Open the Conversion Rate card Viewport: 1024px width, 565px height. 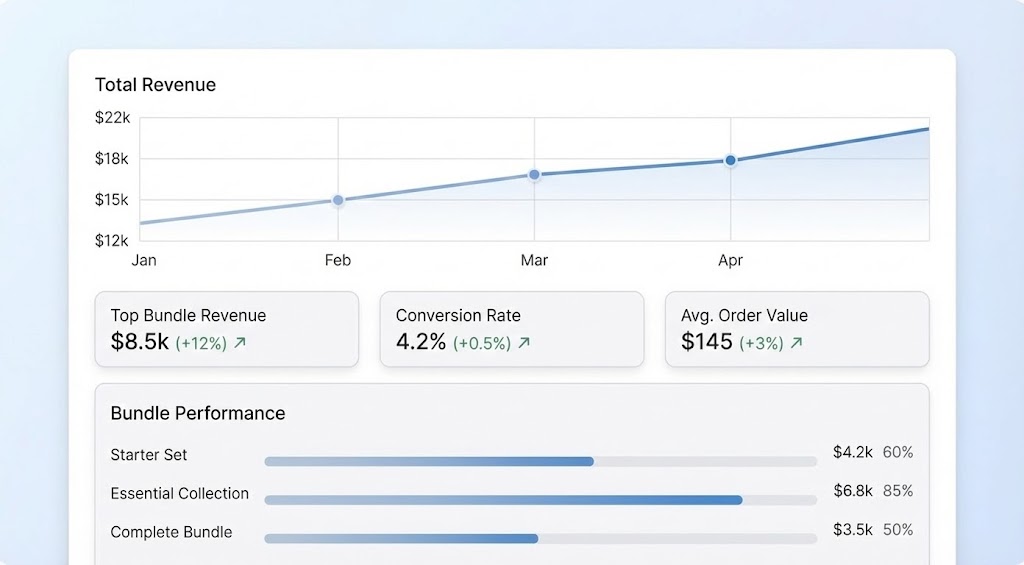click(511, 329)
